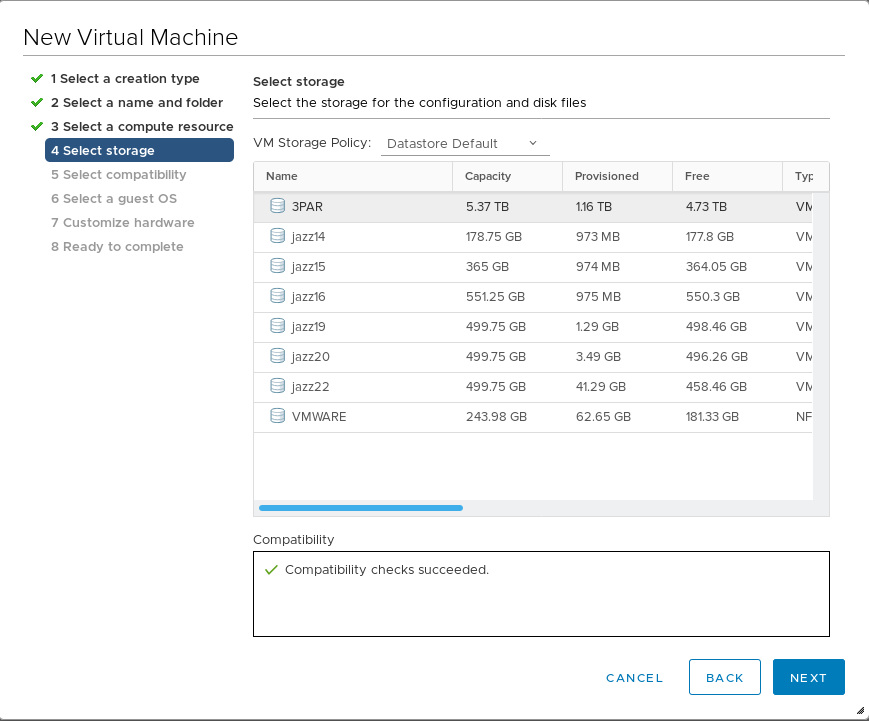
Task: Click the VMWARE datastore icon
Action: point(278,416)
